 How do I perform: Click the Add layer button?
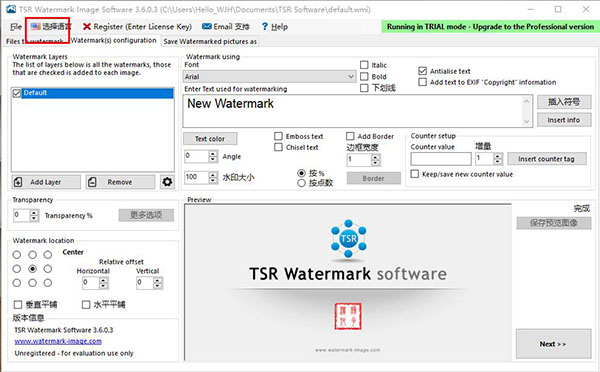46,182
